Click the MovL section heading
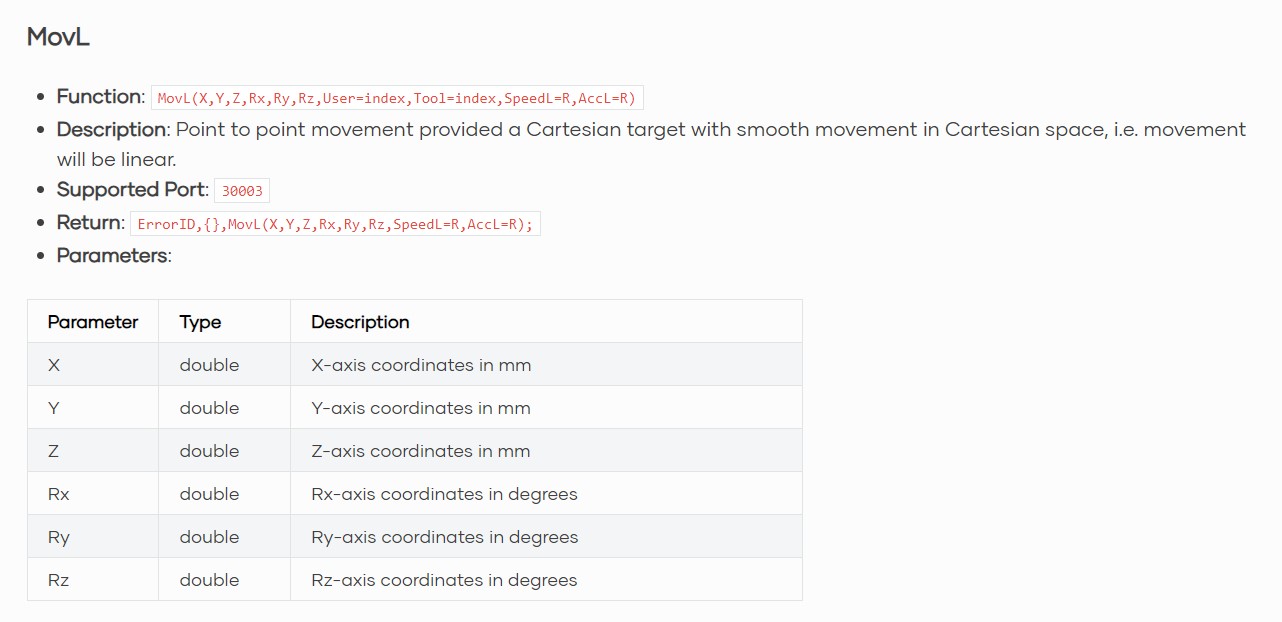The height and width of the screenshot is (622, 1282). pyautogui.click(x=58, y=38)
